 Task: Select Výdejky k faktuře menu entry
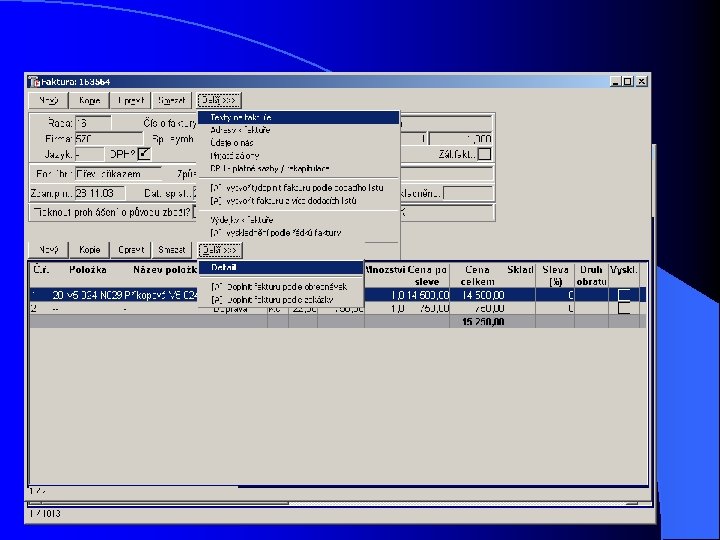tap(298, 220)
